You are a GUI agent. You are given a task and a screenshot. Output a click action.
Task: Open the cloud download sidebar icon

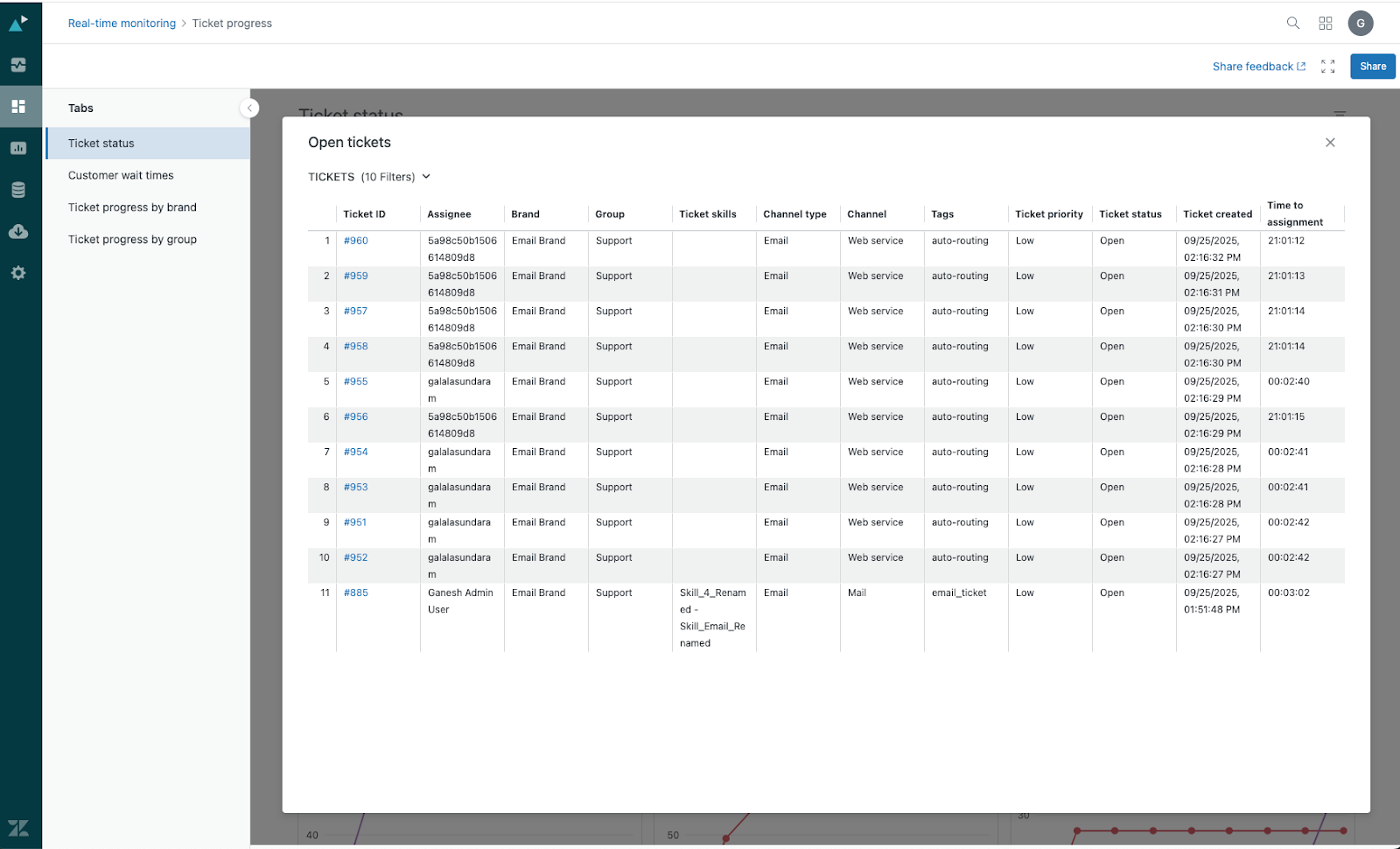point(18,232)
